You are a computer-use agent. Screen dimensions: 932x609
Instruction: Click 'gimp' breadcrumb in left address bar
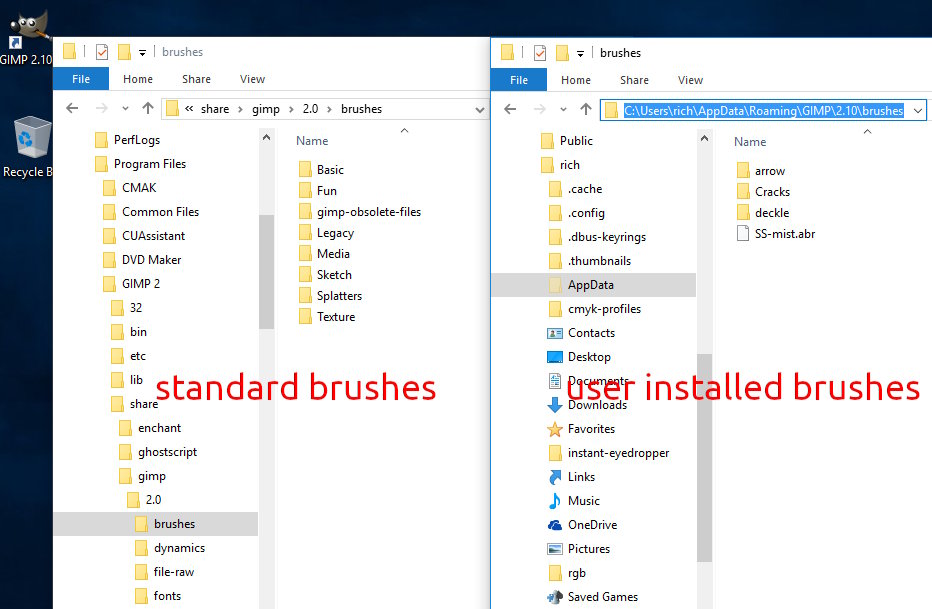click(x=266, y=109)
